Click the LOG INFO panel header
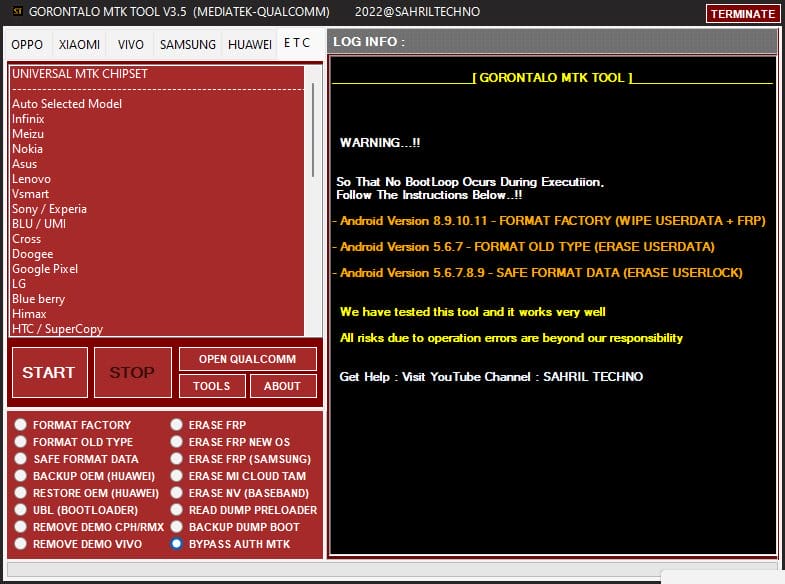Viewport: 785px width, 584px height. tap(552, 42)
